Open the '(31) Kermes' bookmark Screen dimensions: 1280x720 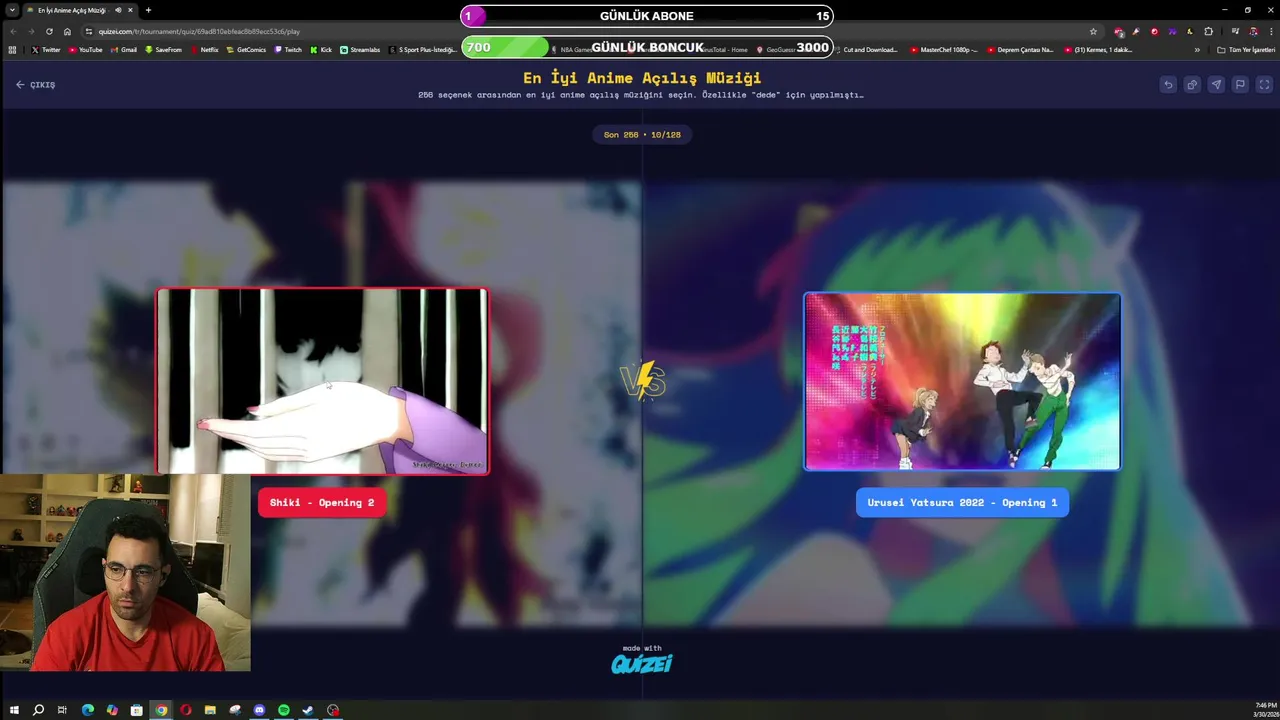(1098, 49)
